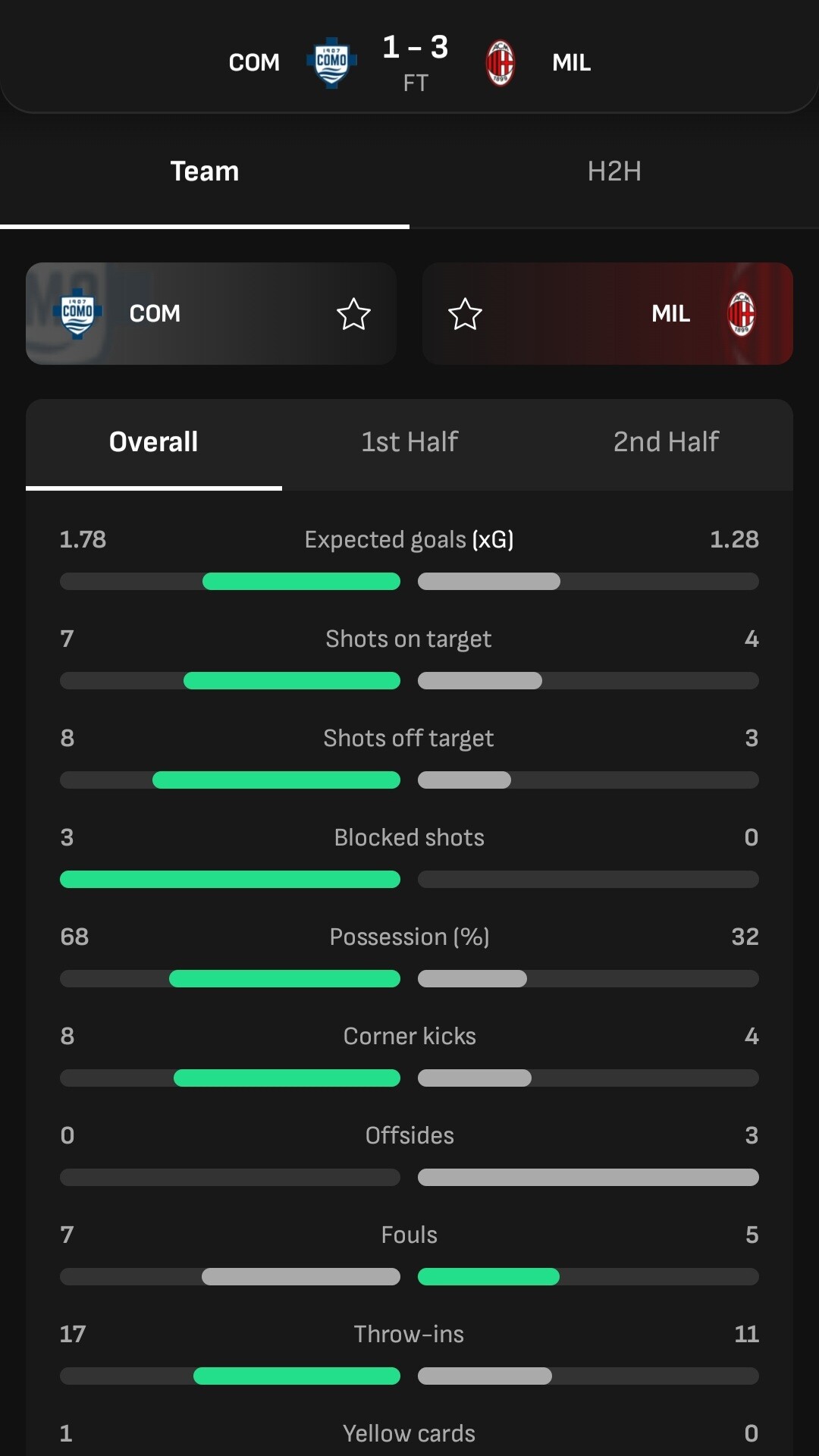Viewport: 819px width, 1456px height.
Task: Tap the 1 - 3 final score
Action: pos(415,47)
